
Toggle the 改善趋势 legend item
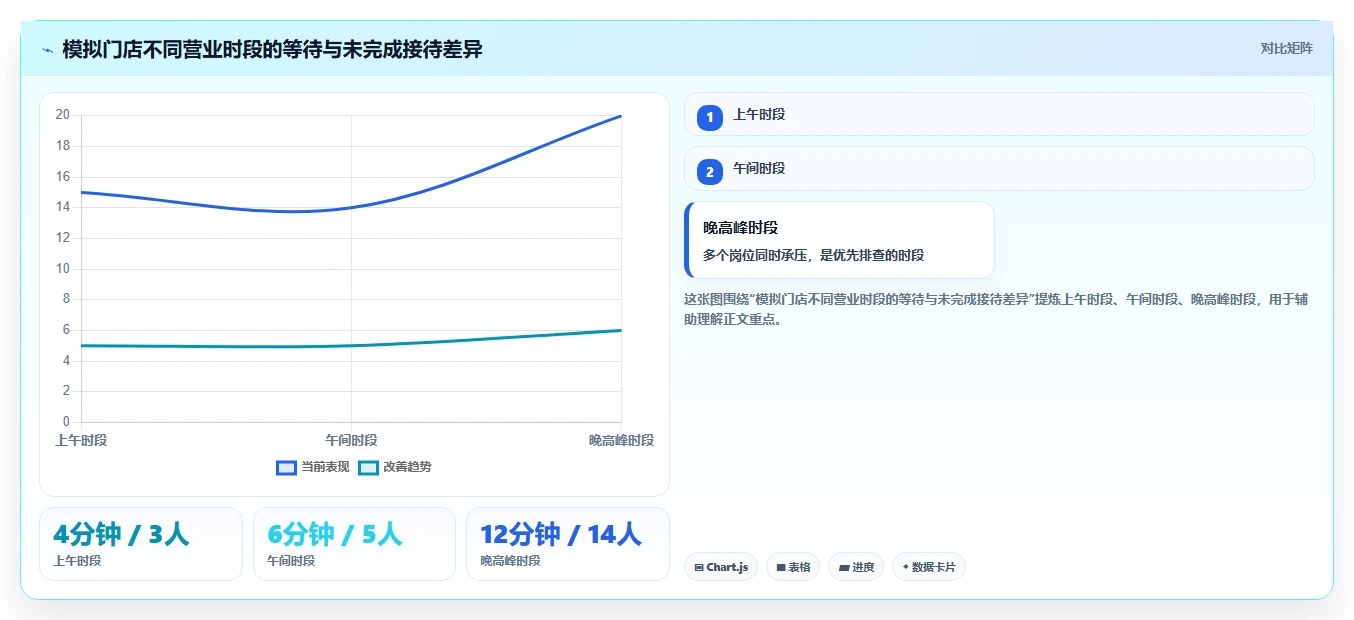pos(395,467)
